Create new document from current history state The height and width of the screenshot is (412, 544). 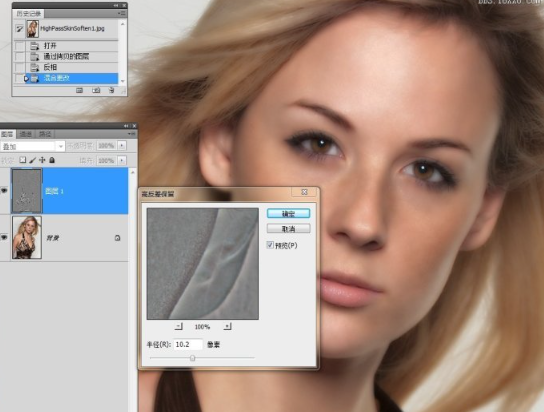79,91
